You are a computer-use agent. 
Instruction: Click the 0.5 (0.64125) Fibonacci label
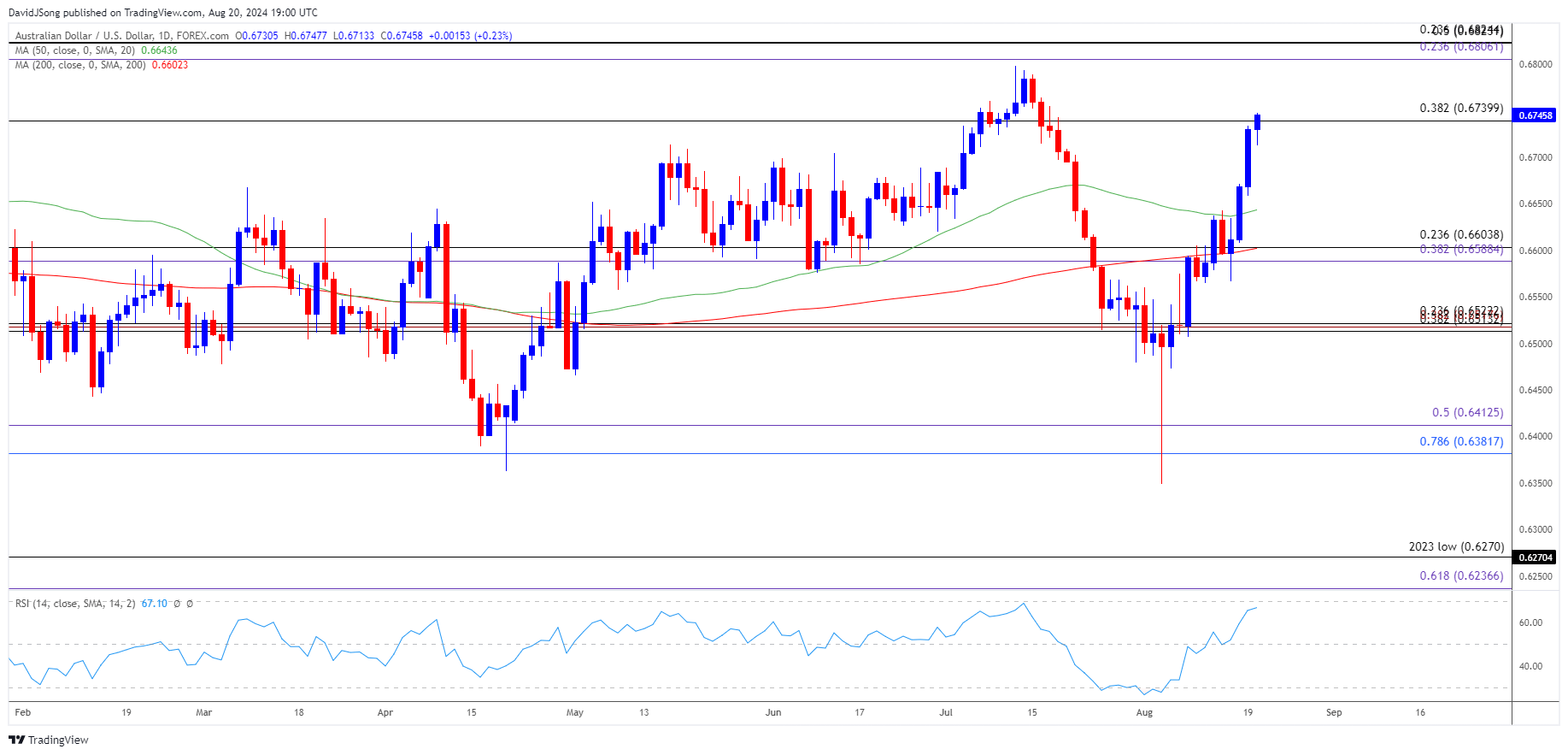(x=1467, y=412)
